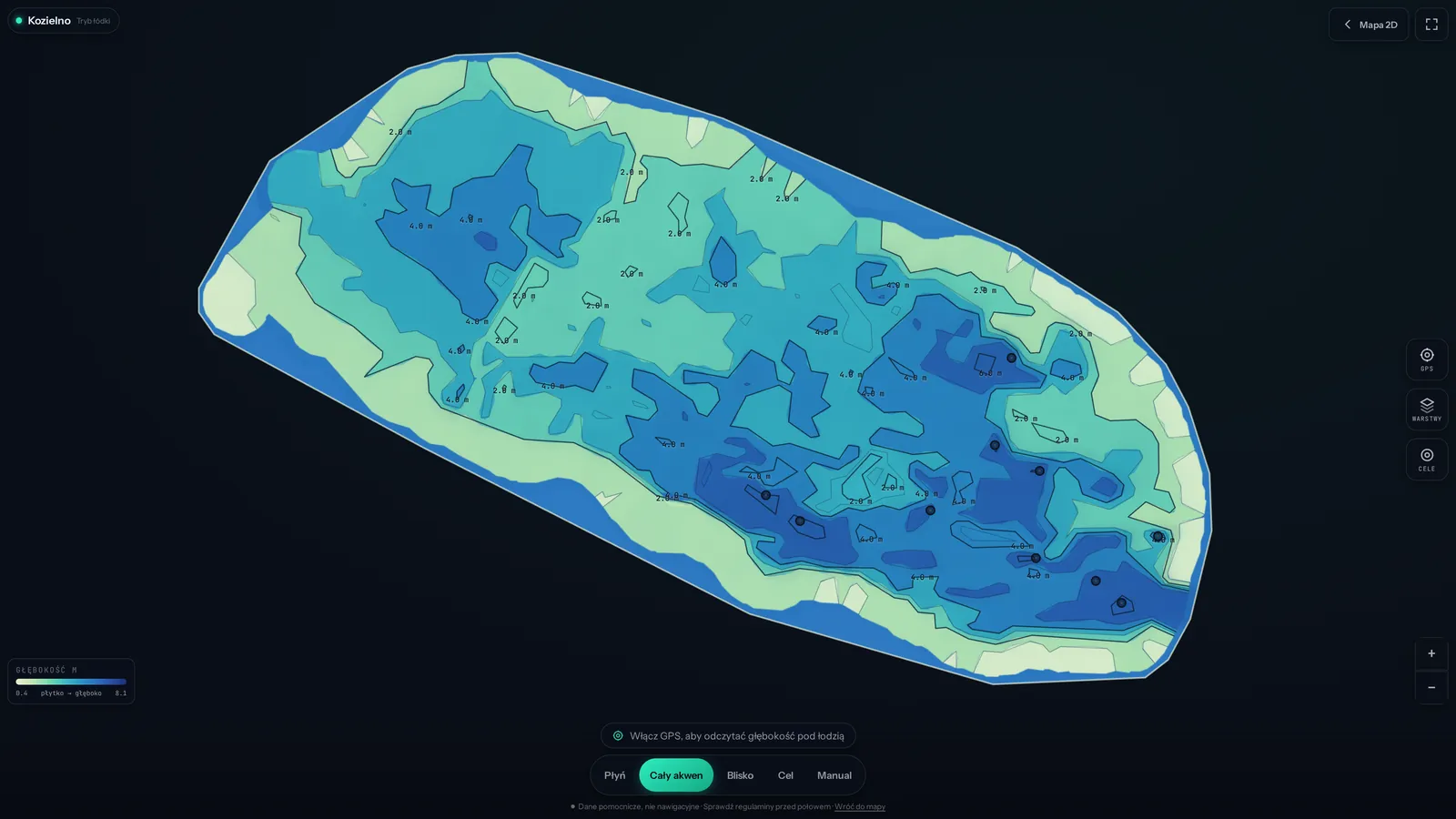Switch to the Cel tab
Image resolution: width=1456 pixels, height=819 pixels.
point(785,775)
